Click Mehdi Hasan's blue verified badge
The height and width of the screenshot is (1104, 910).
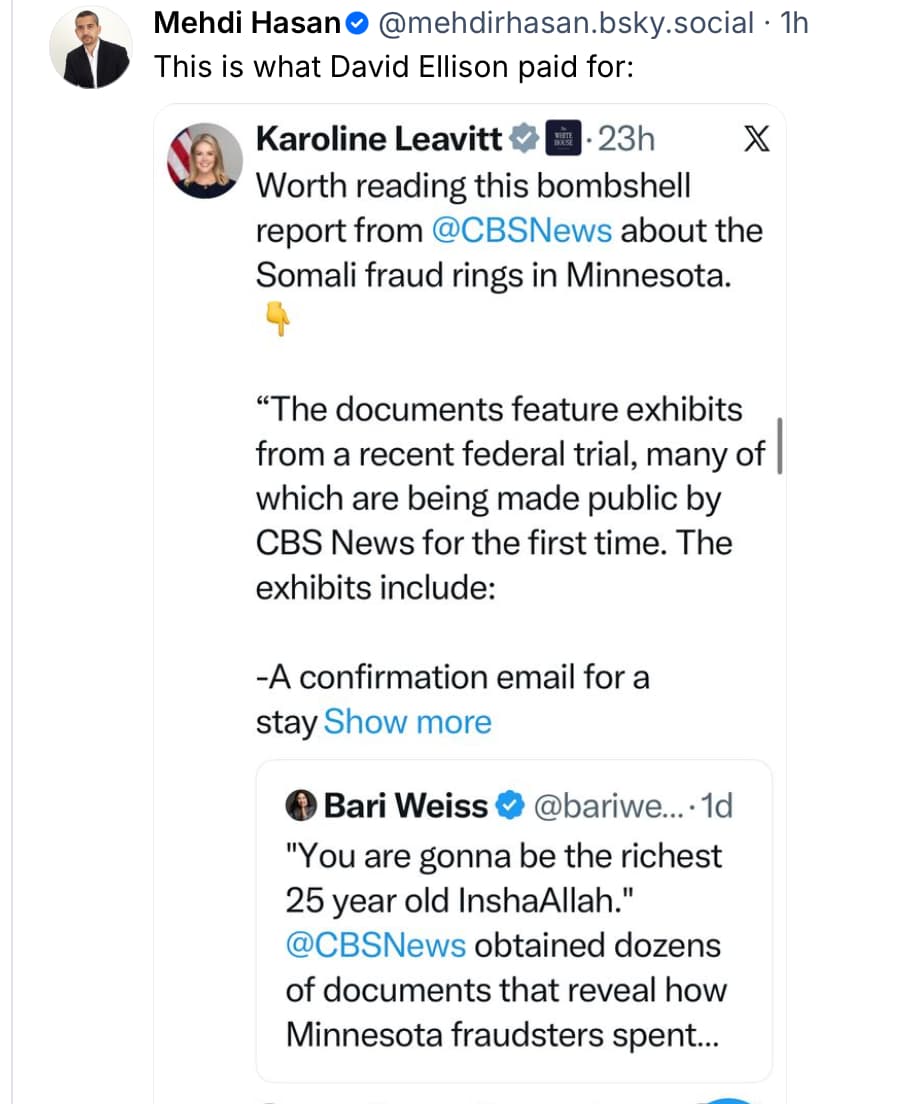pos(359,24)
